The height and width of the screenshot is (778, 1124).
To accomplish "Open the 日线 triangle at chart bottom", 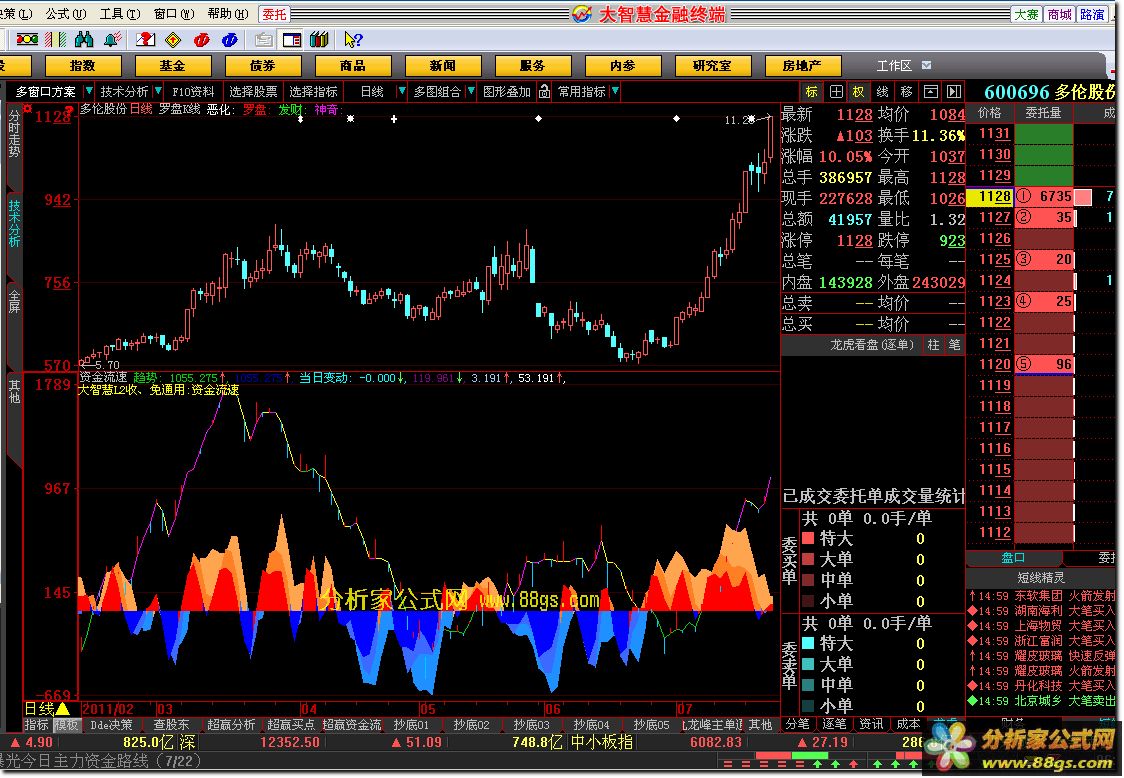I will (x=63, y=708).
